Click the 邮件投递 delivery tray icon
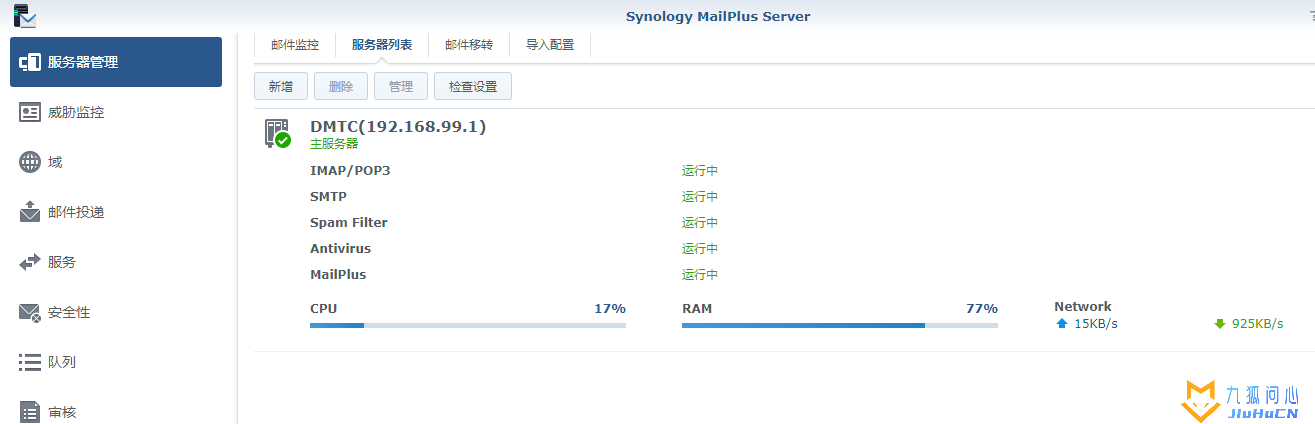 click(x=30, y=212)
